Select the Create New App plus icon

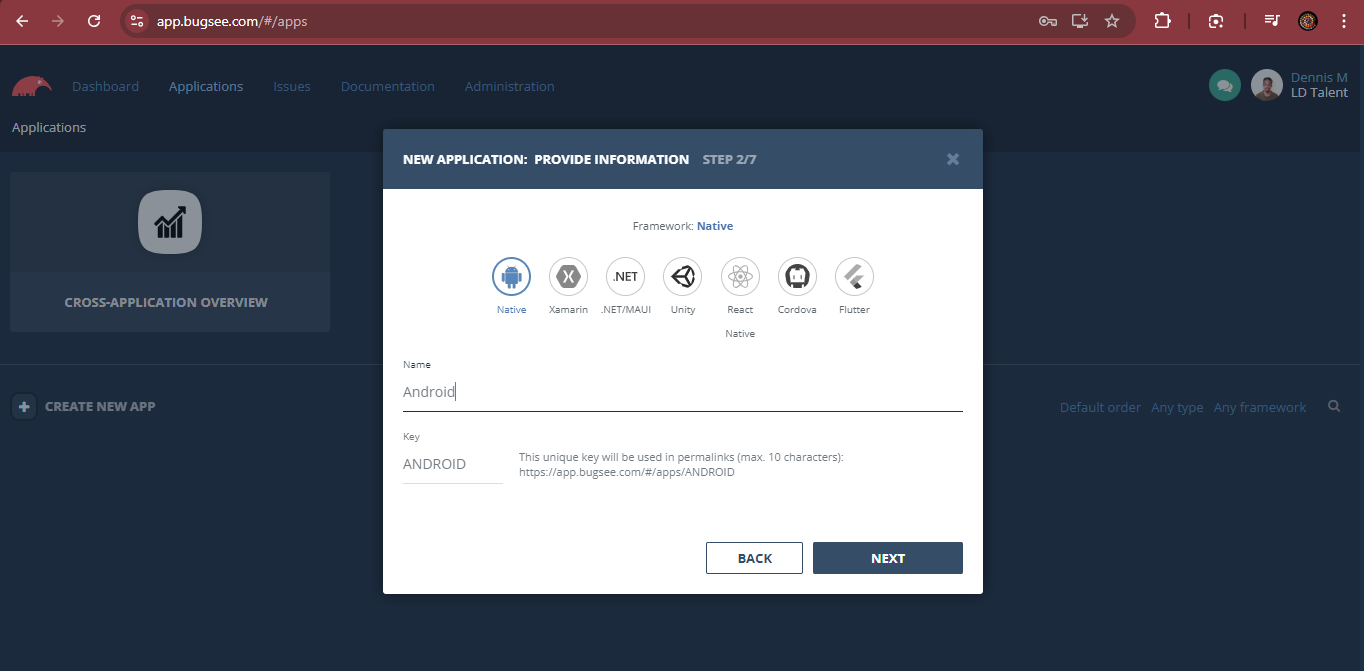[x=23, y=406]
